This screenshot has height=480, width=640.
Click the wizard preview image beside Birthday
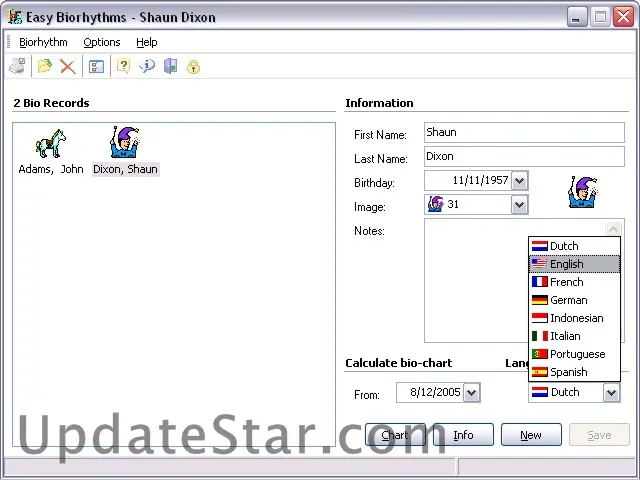(583, 192)
